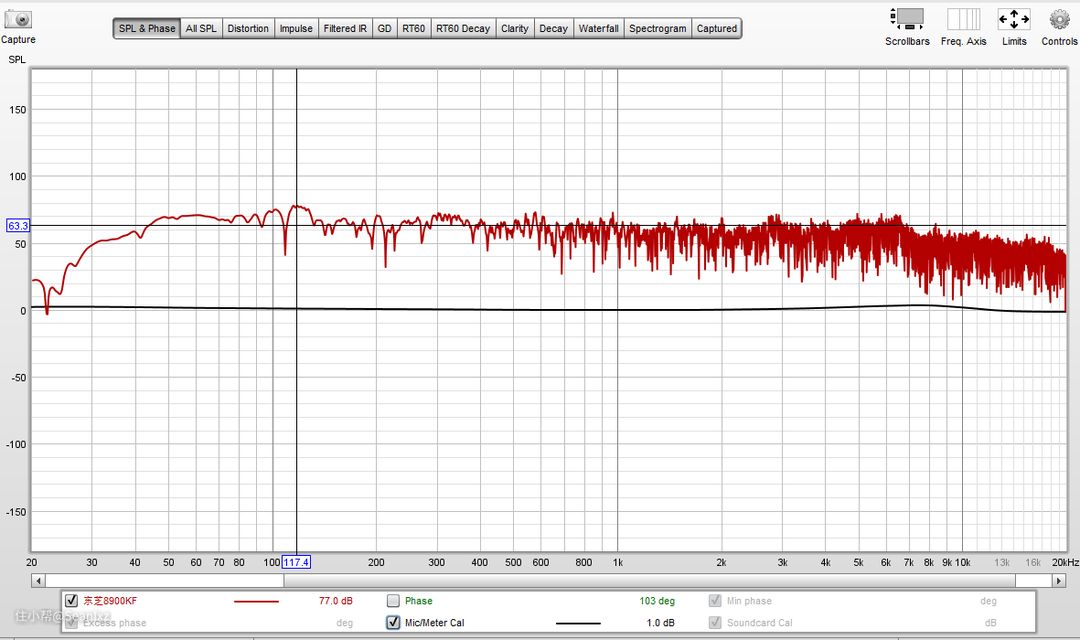The width and height of the screenshot is (1080, 640).
Task: Open the Limits icon
Action: coord(1014,19)
